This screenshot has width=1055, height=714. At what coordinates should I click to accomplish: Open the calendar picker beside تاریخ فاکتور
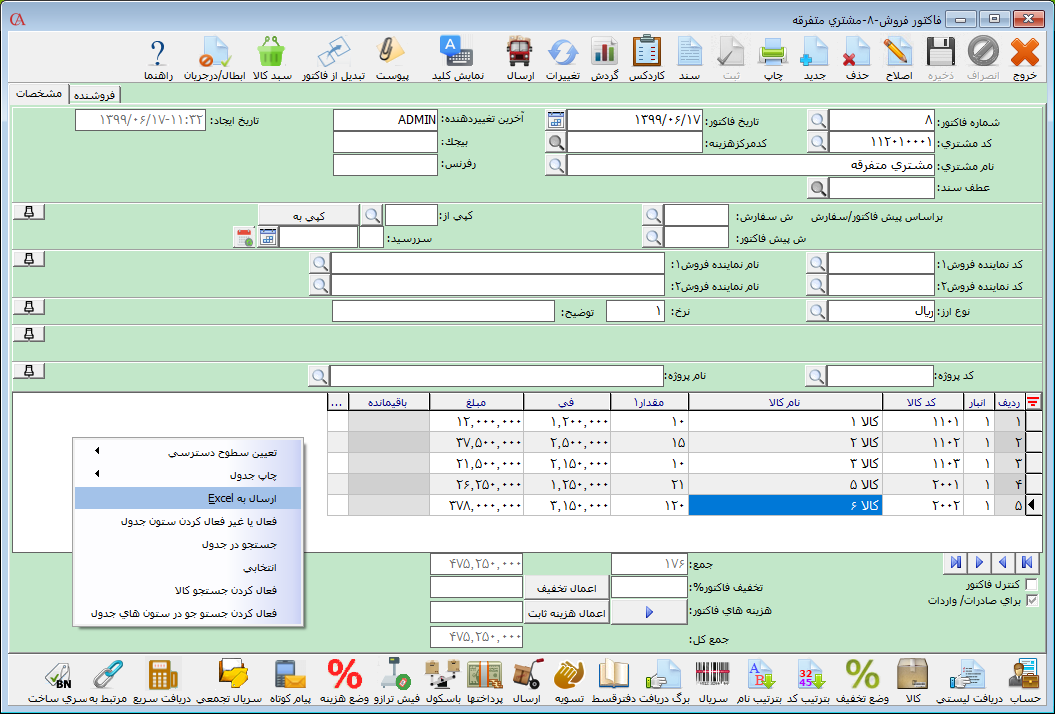pyautogui.click(x=555, y=120)
